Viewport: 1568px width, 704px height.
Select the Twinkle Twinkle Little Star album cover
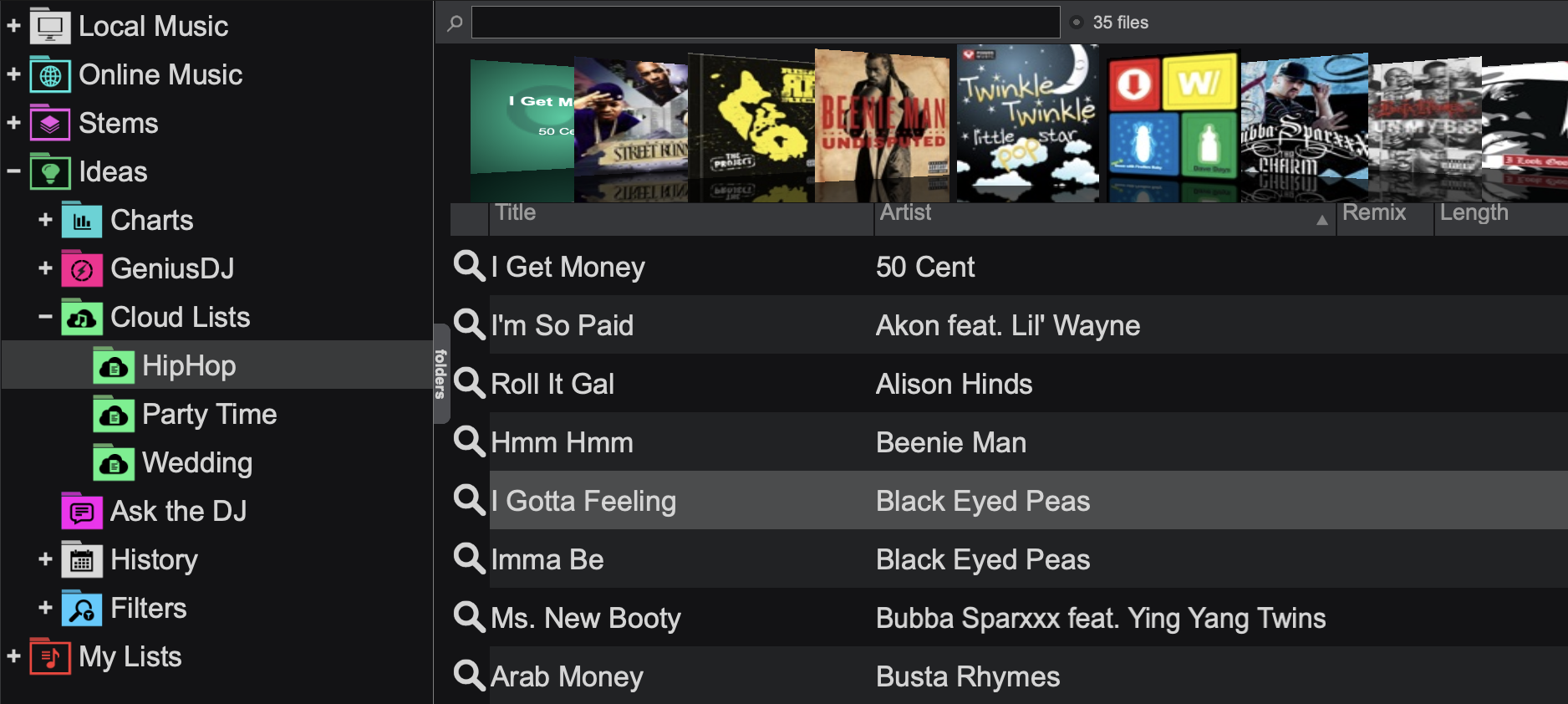coord(1027,124)
